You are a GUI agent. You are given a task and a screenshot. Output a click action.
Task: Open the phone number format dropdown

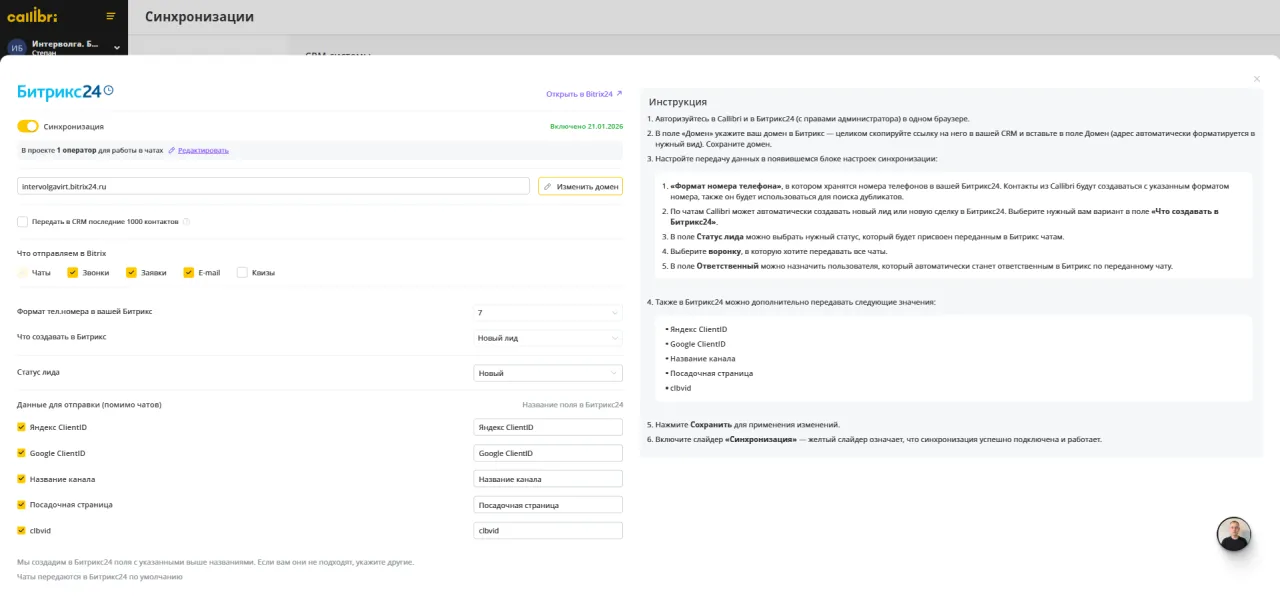(x=547, y=313)
